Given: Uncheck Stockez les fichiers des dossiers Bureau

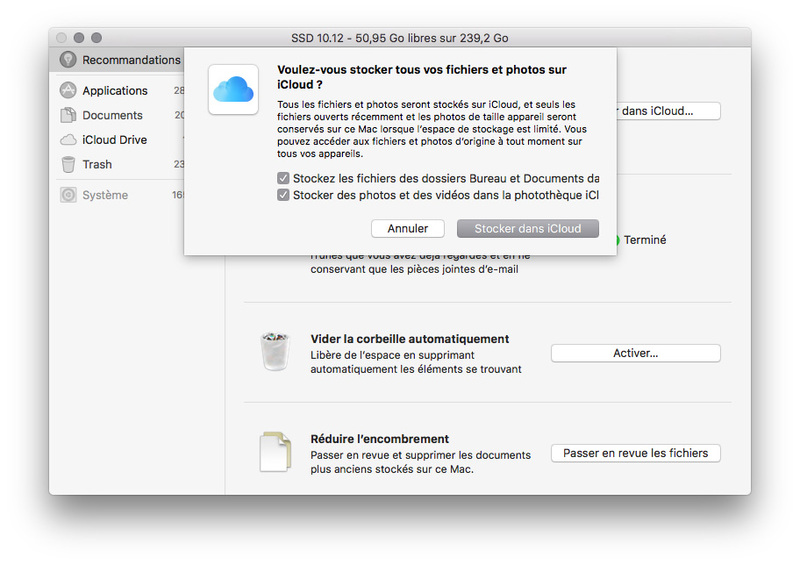Looking at the screenshot, I should tap(283, 178).
